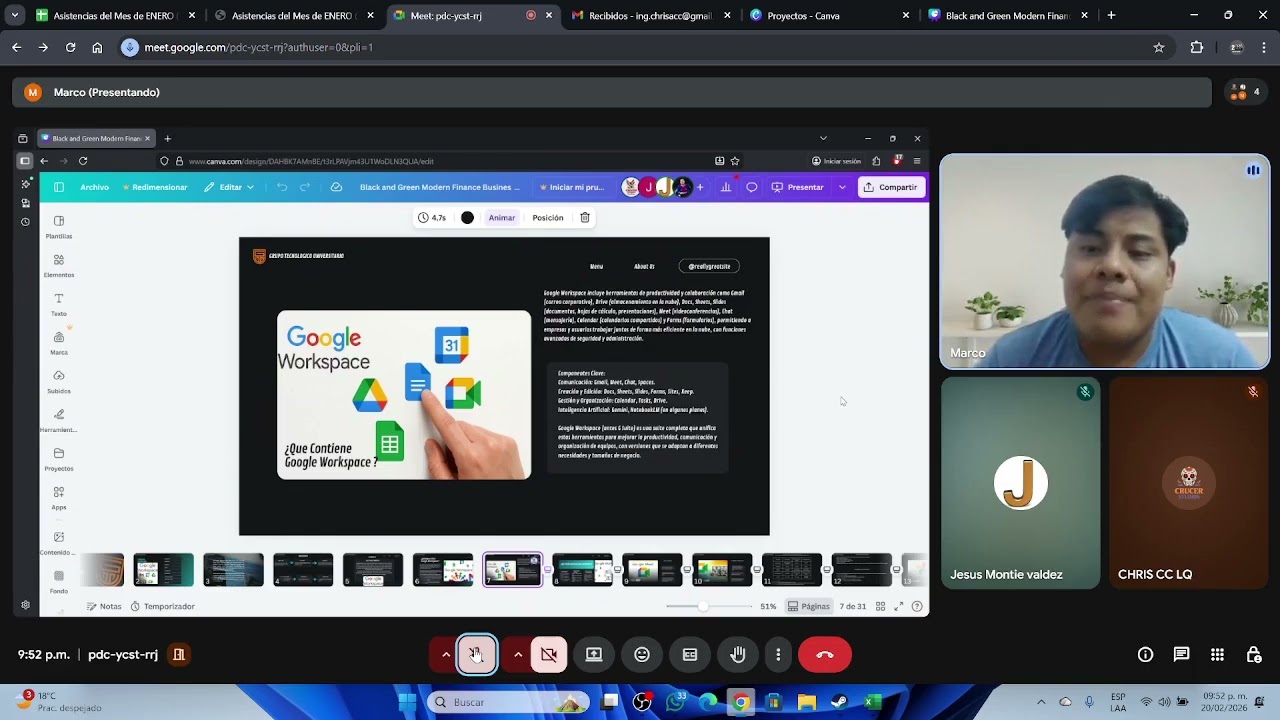Expand the Editar mode dropdown
Viewport: 1280px width, 720px height.
pyautogui.click(x=230, y=187)
